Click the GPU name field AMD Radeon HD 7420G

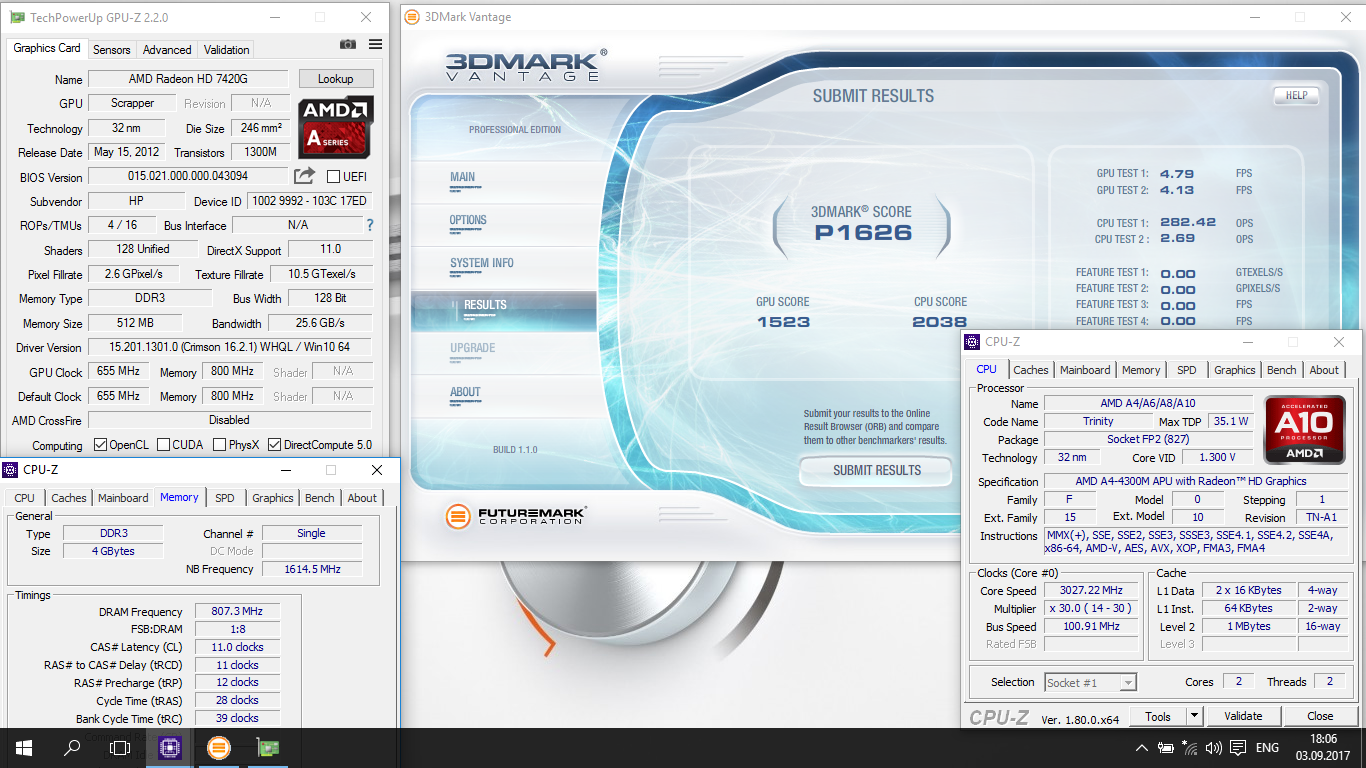(x=188, y=79)
